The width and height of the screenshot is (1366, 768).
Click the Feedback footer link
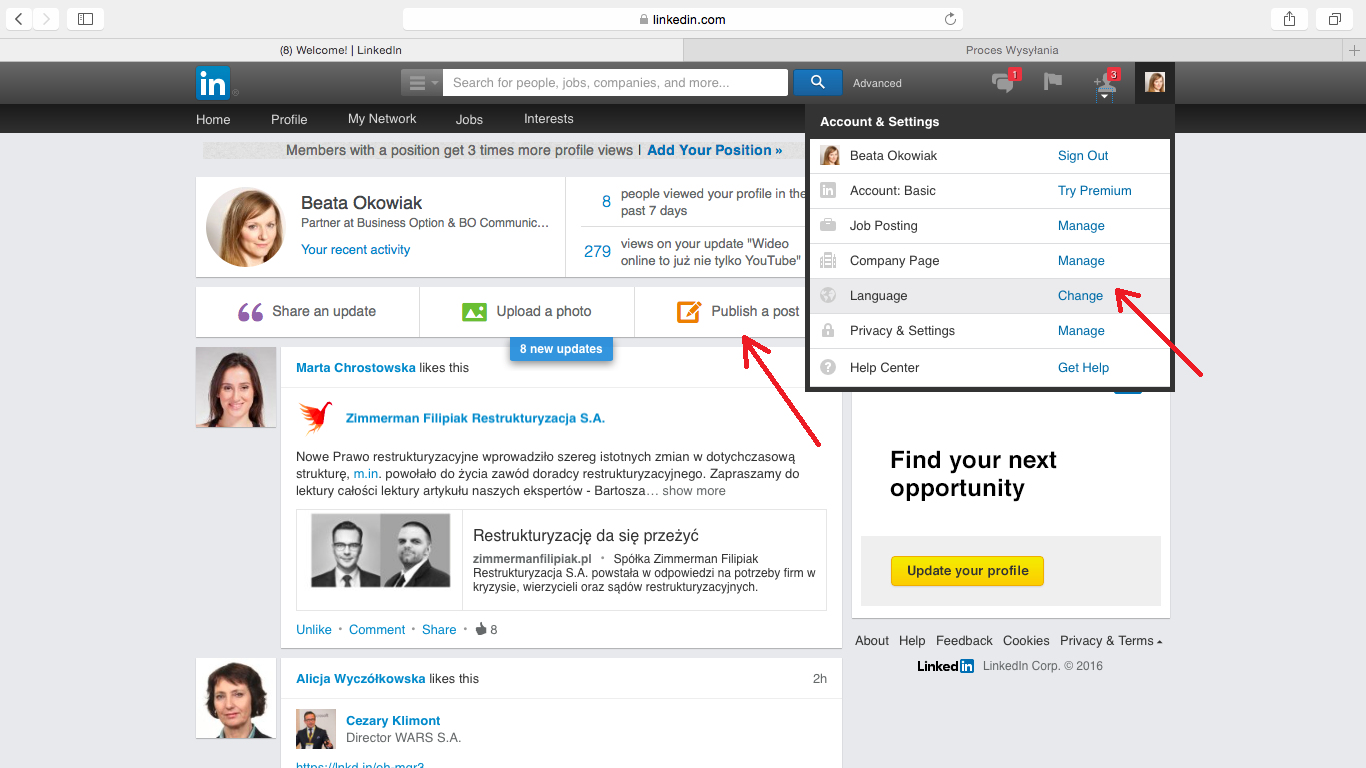[x=964, y=641]
